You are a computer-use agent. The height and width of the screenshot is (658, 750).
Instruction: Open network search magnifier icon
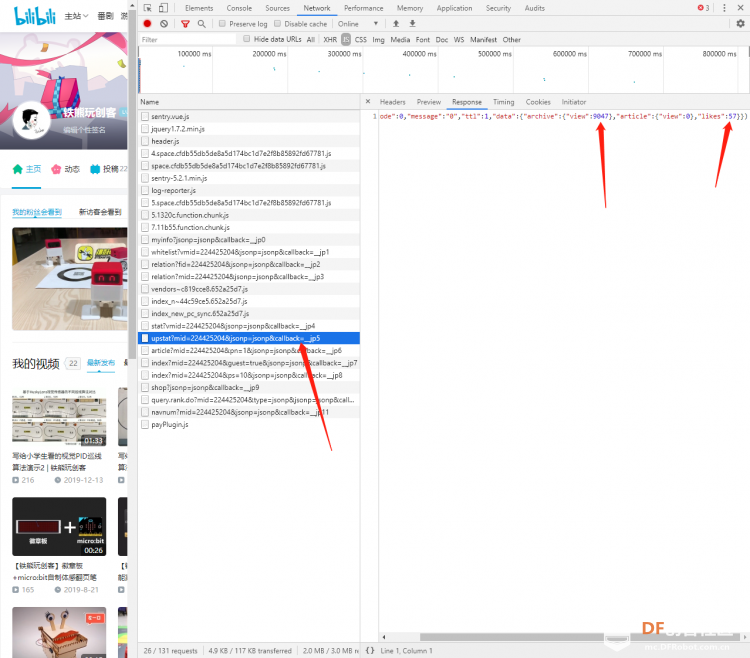202,23
